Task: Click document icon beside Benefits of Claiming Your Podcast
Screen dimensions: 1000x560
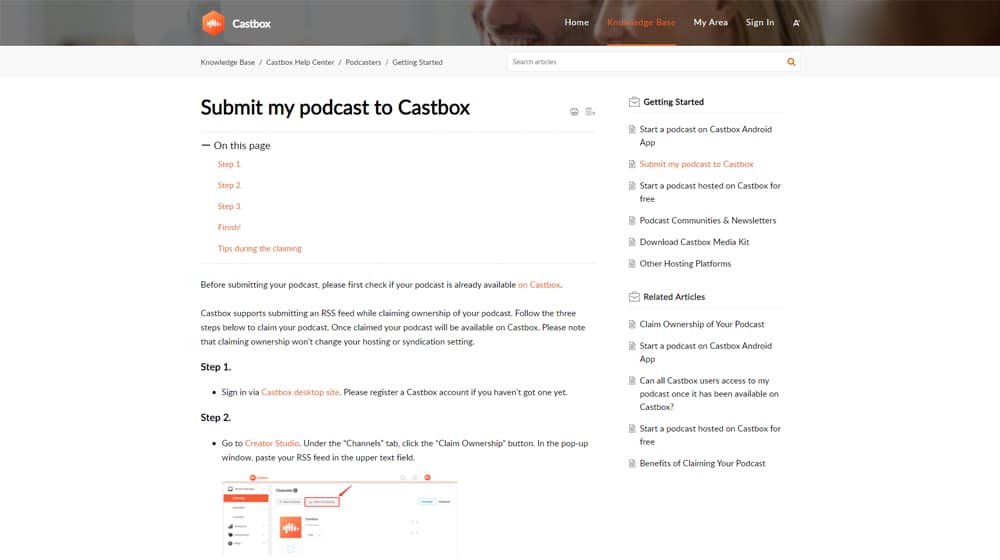Action: tap(632, 464)
